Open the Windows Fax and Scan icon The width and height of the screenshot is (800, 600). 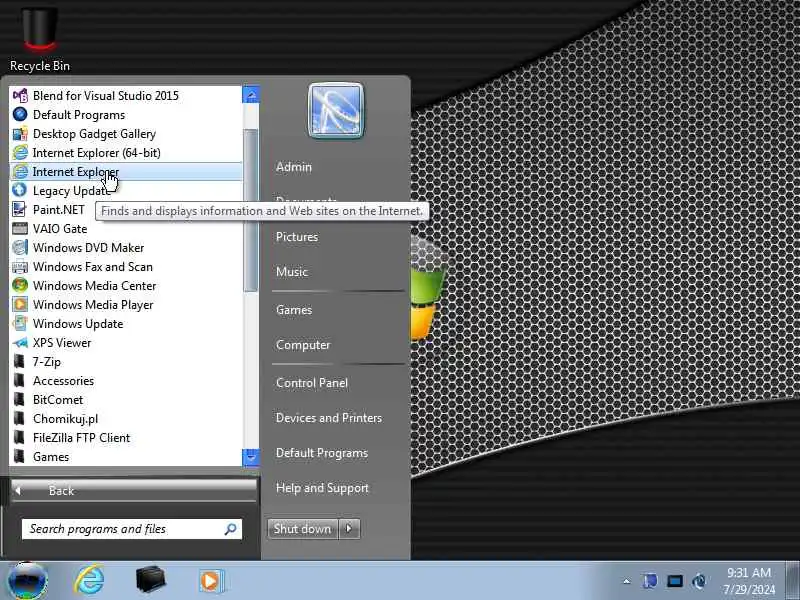tap(20, 266)
